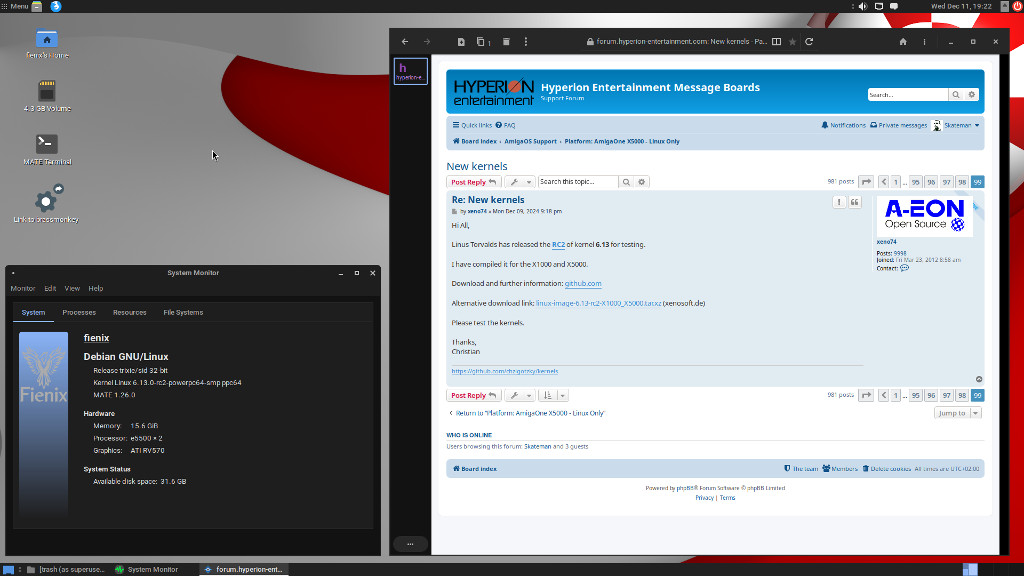The image size is (1024, 576).
Task: Switch to File Systems tab in System Monitor
Action: click(183, 312)
